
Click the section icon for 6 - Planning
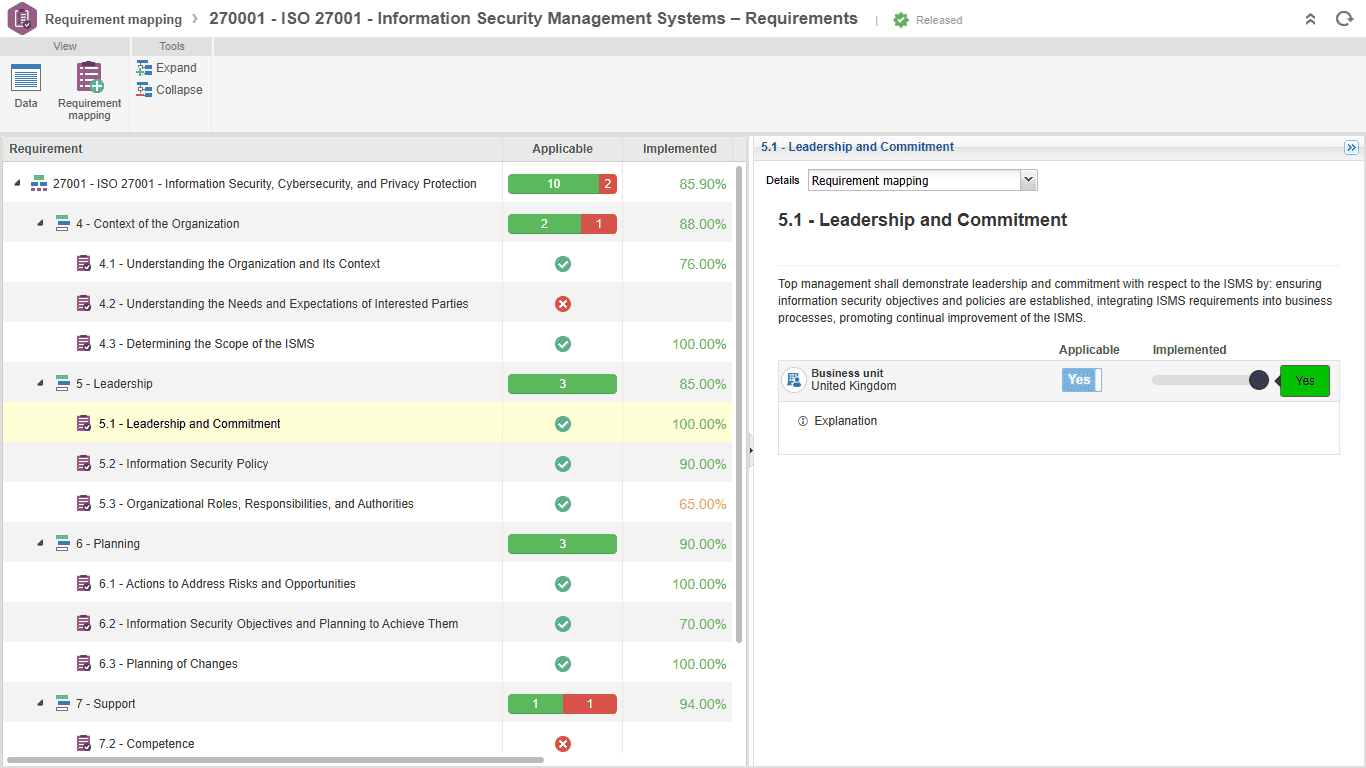coord(62,544)
